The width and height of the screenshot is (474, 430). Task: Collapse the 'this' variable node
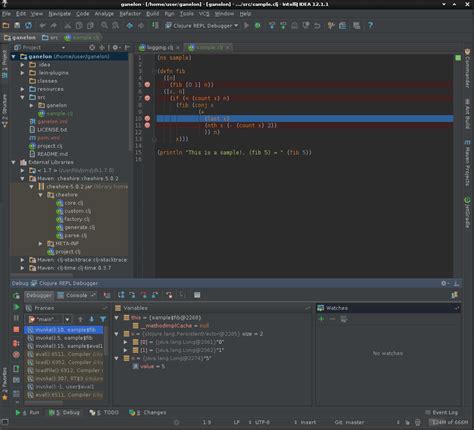point(117,318)
